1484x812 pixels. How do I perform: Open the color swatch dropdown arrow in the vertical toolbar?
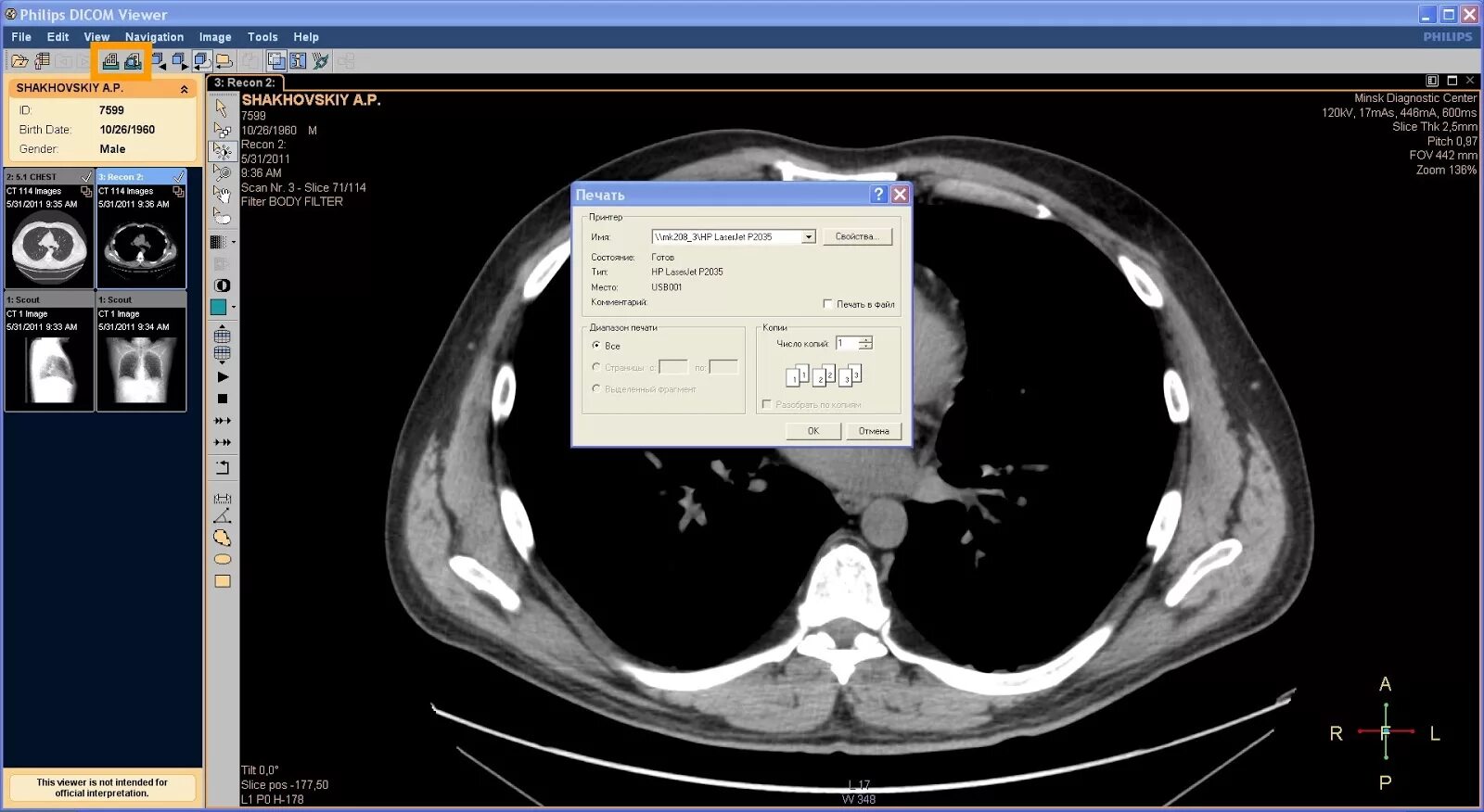(233, 307)
